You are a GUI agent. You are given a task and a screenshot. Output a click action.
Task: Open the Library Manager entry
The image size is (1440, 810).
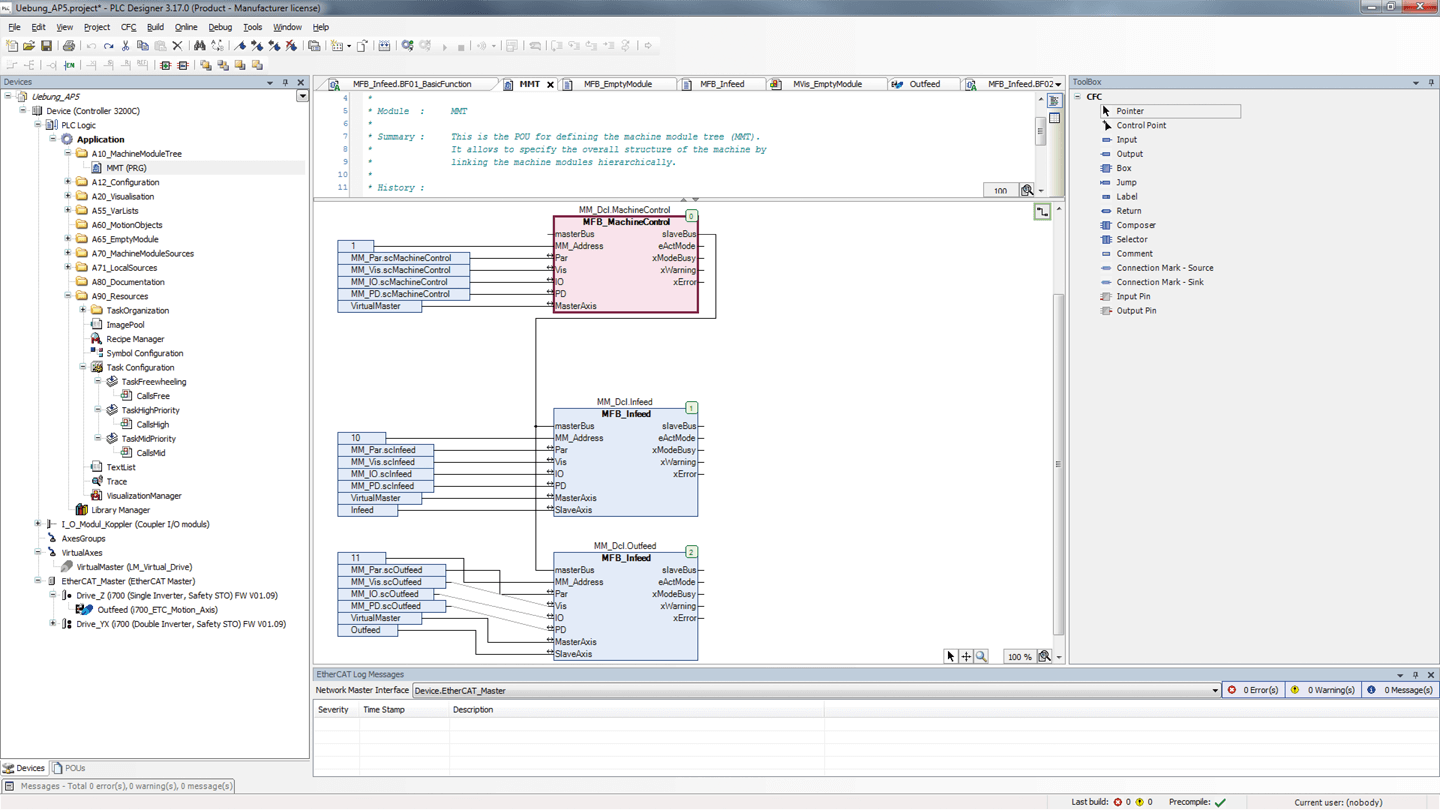tap(120, 510)
